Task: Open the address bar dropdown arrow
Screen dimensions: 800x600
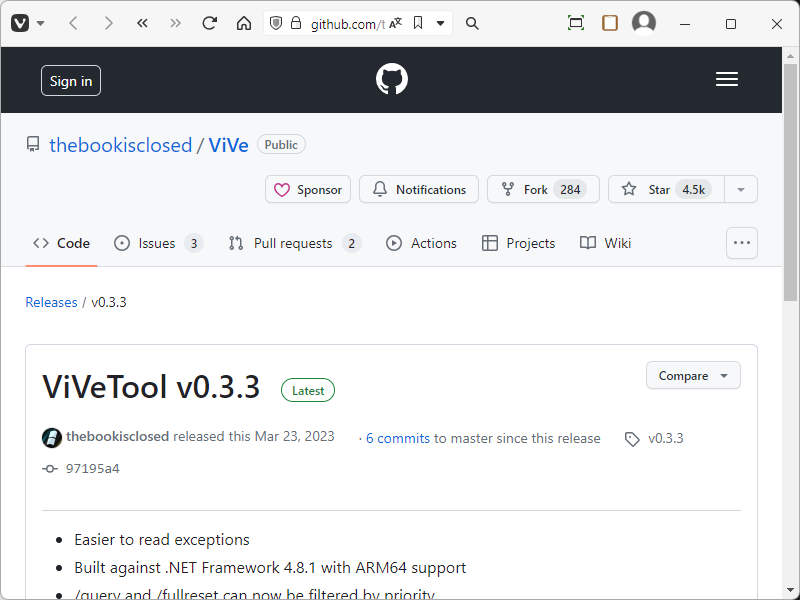Action: point(440,23)
